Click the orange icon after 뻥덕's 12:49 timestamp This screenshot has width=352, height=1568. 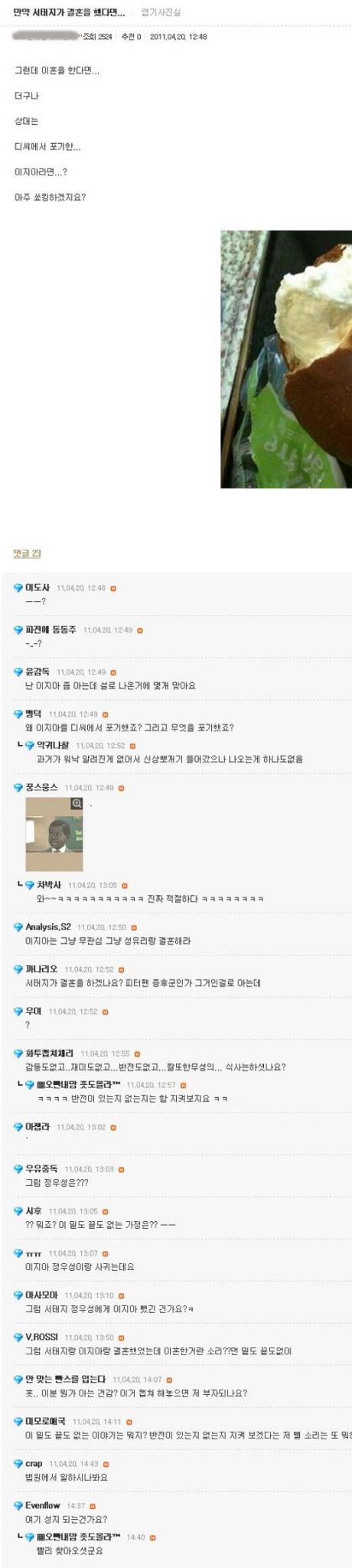click(106, 714)
